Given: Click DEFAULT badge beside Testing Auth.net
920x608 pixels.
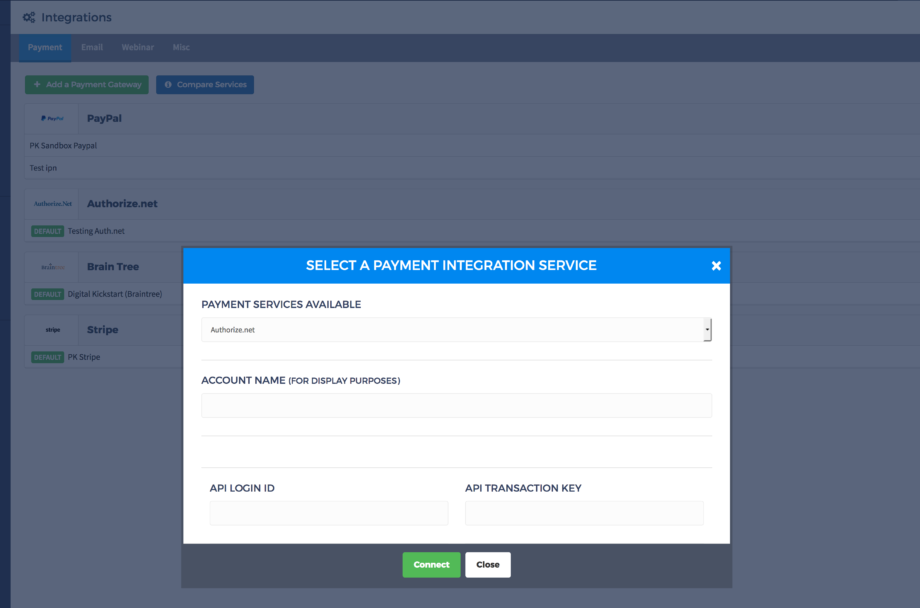Looking at the screenshot, I should coord(48,231).
